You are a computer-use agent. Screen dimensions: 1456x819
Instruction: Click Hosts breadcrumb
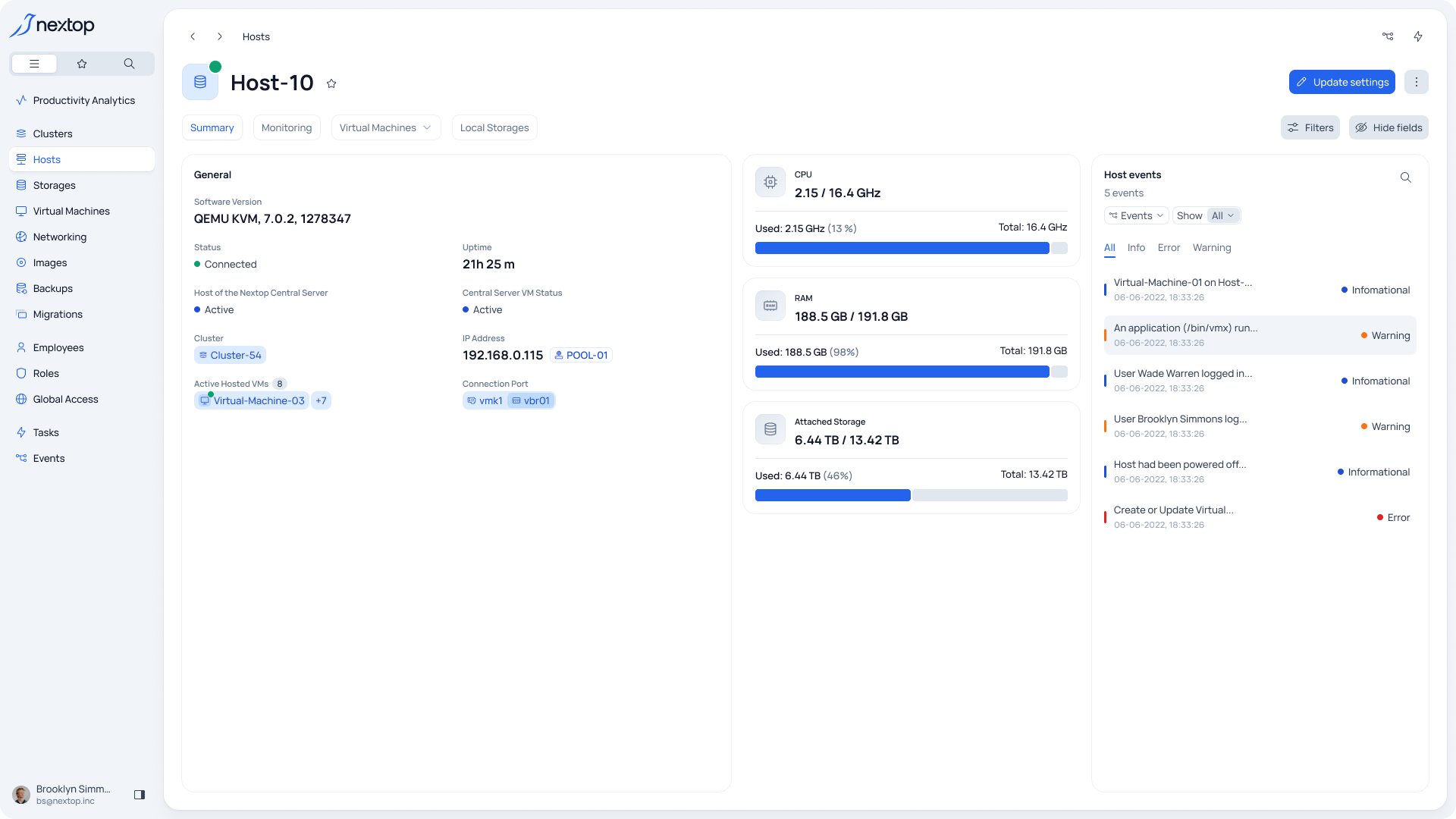coord(256,36)
